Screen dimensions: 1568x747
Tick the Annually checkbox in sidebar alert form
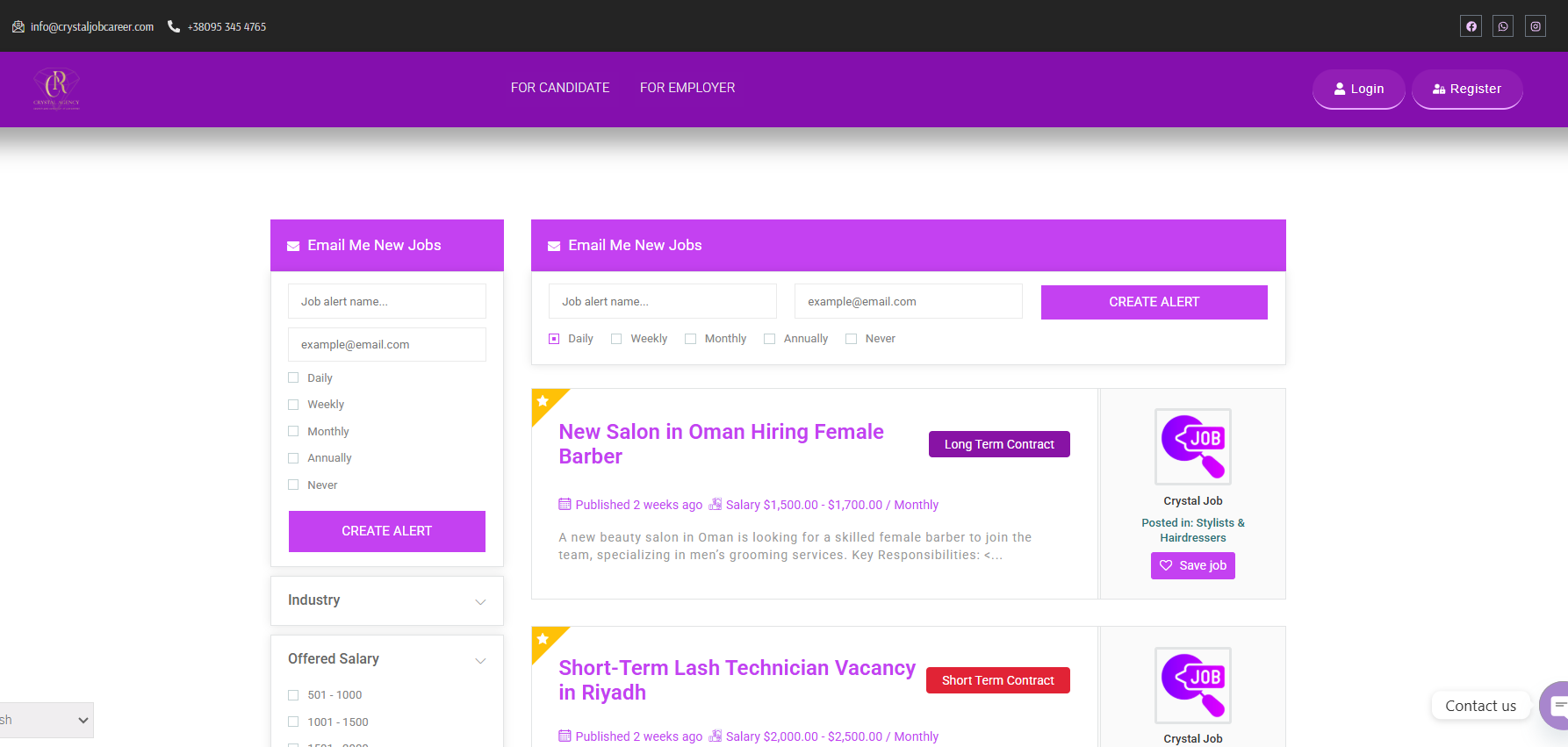(x=293, y=458)
